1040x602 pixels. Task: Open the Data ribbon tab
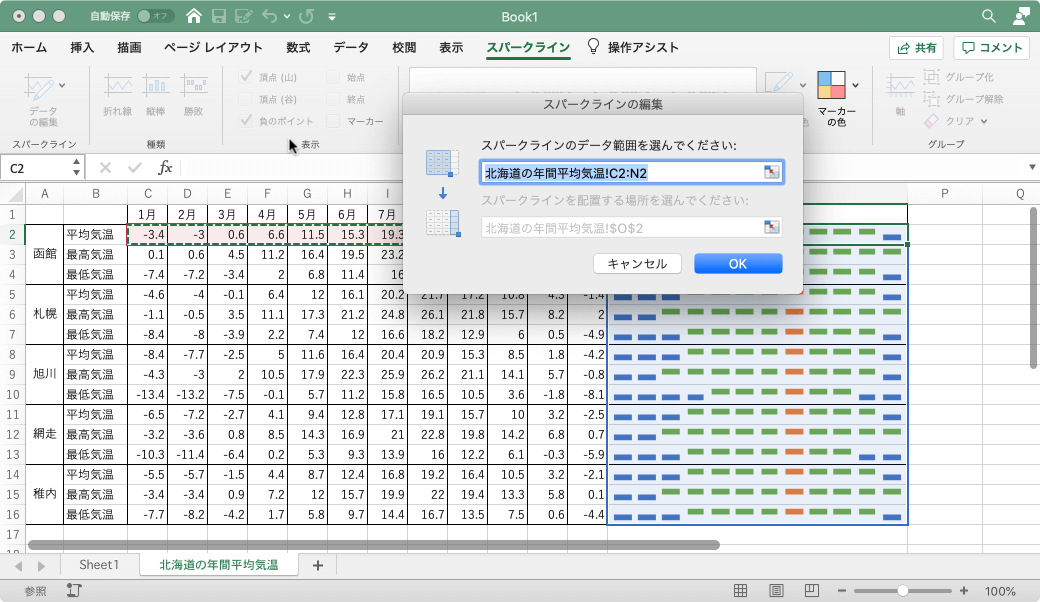(351, 47)
